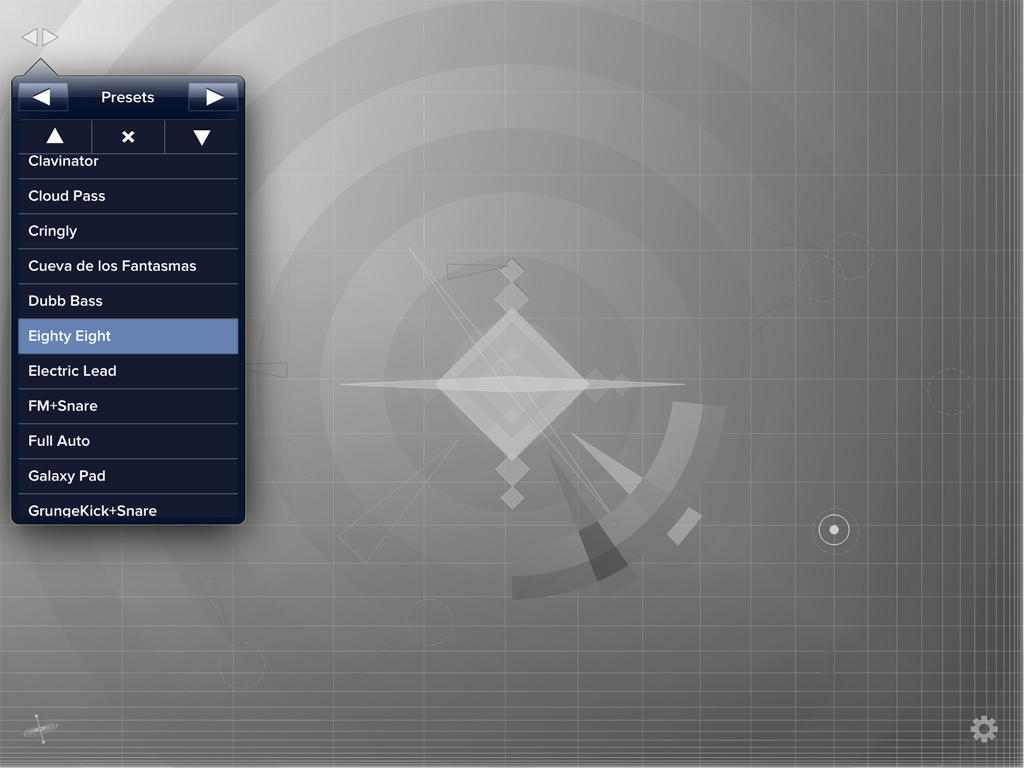Load Cueva de los Fantasmas preset
The width and height of the screenshot is (1024, 768).
tap(128, 266)
